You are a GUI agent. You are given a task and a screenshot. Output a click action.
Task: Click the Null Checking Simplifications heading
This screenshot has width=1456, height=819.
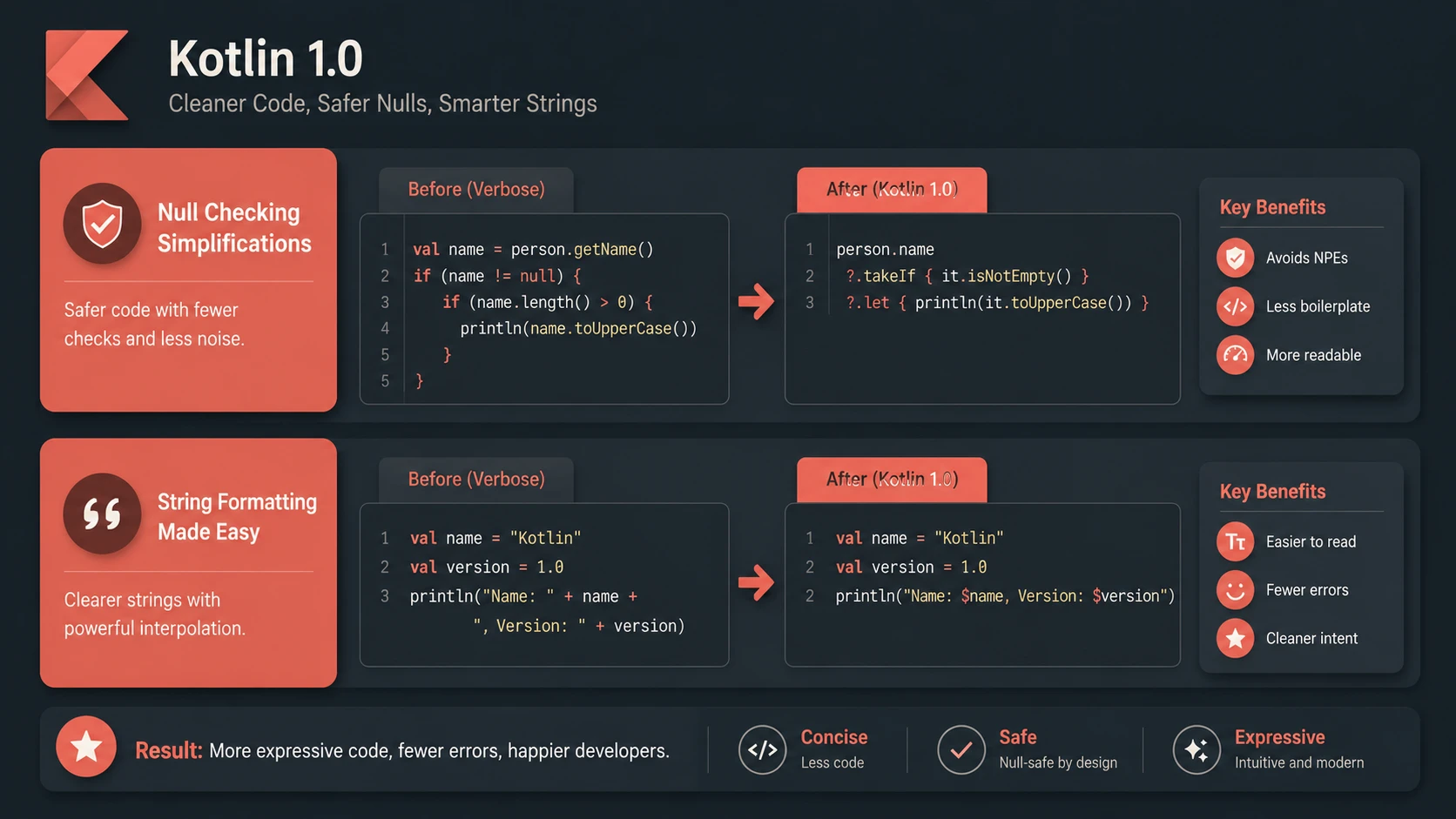[x=234, y=228]
